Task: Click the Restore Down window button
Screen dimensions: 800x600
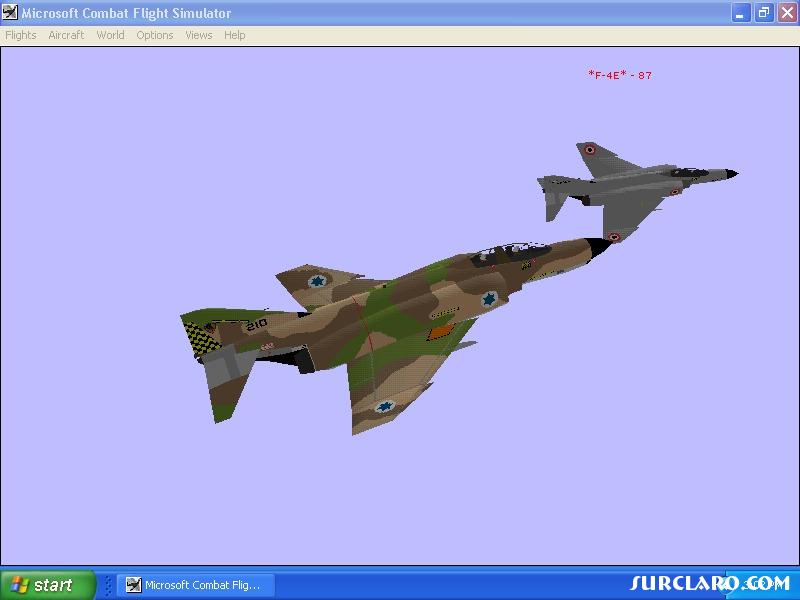Action: pyautogui.click(x=764, y=13)
